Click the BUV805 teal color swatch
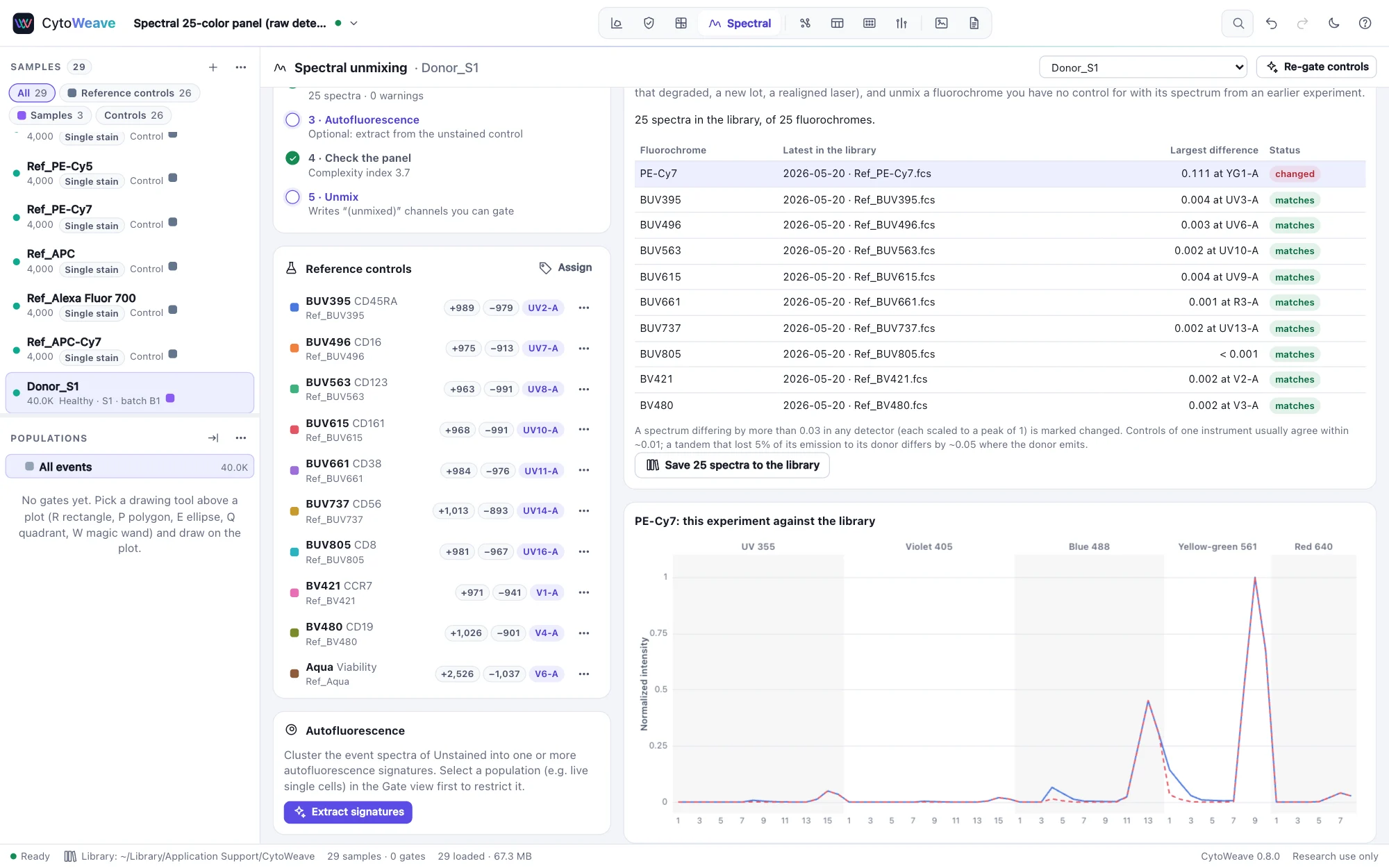The image size is (1389, 868). [x=294, y=551]
